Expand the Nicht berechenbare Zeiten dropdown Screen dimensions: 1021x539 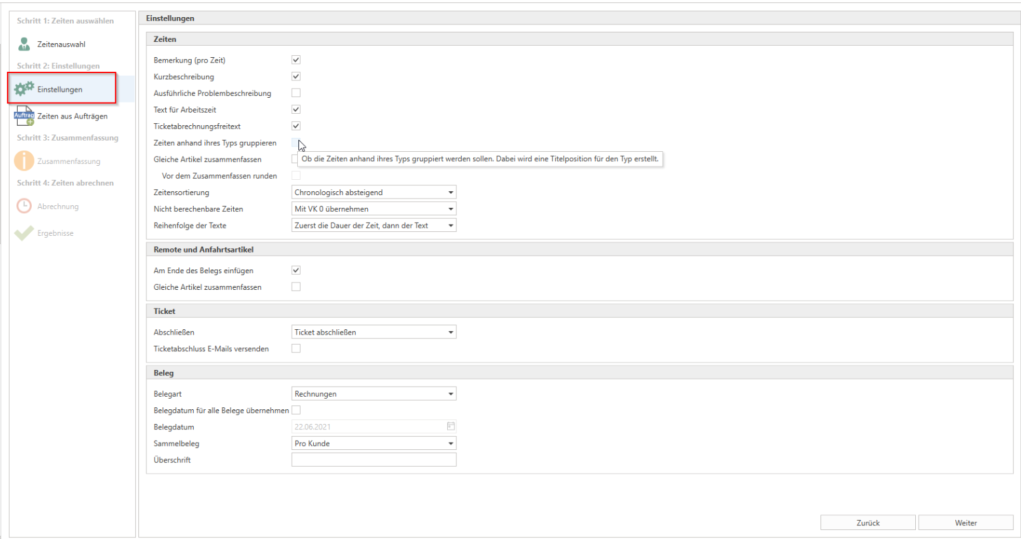[373, 208]
